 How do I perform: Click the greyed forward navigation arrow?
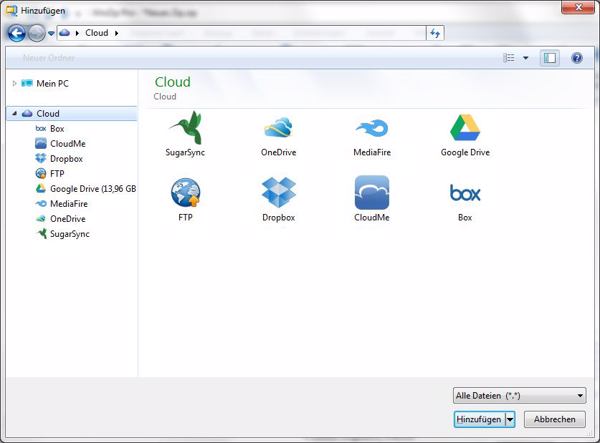point(37,33)
